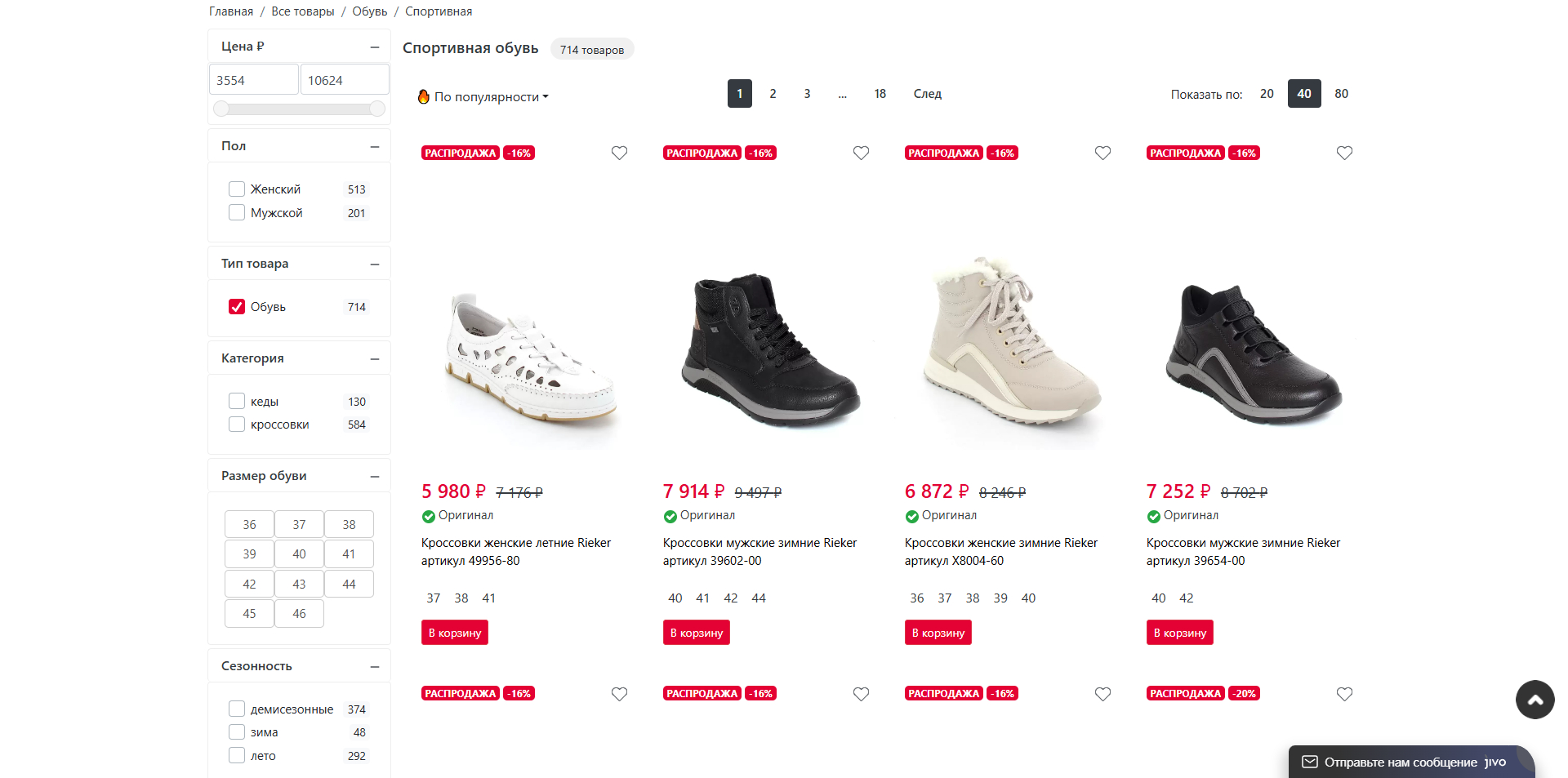Click heart icon on beige Rieker X8004-60
Screen dimensions: 1568x778
click(1102, 153)
